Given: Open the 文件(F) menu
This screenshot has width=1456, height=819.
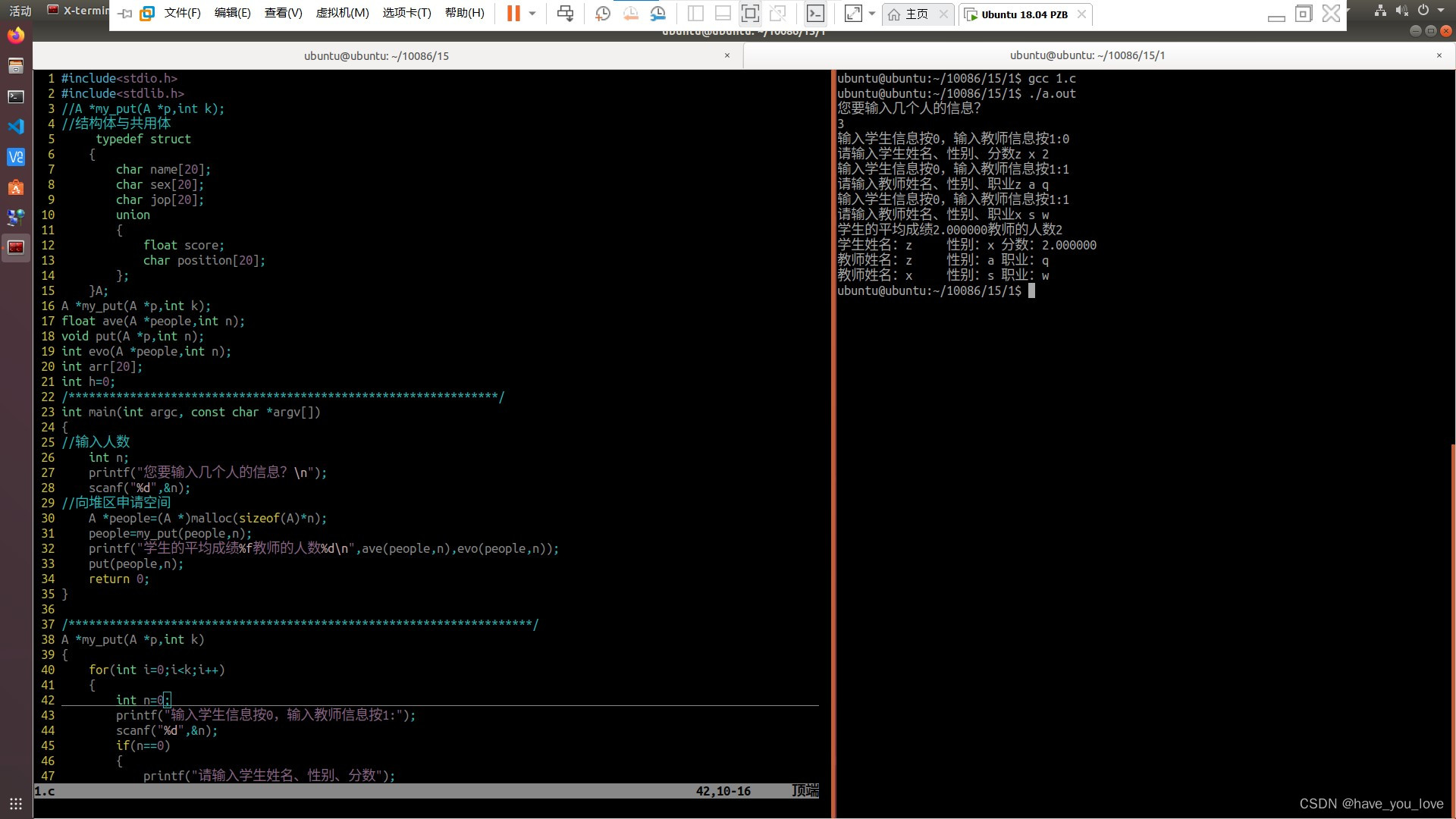Looking at the screenshot, I should click(182, 14).
